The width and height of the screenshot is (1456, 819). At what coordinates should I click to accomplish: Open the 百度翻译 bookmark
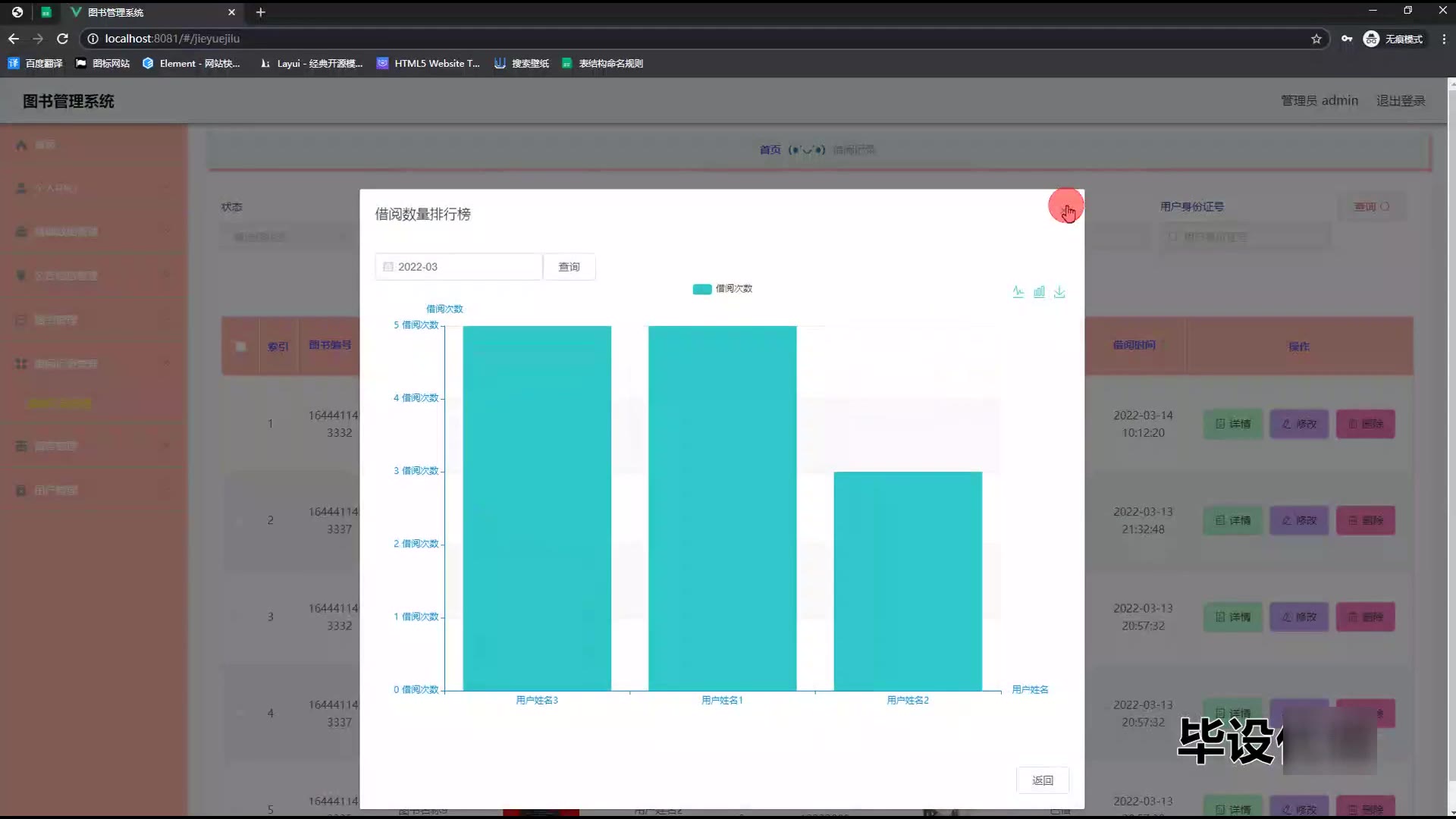point(35,64)
